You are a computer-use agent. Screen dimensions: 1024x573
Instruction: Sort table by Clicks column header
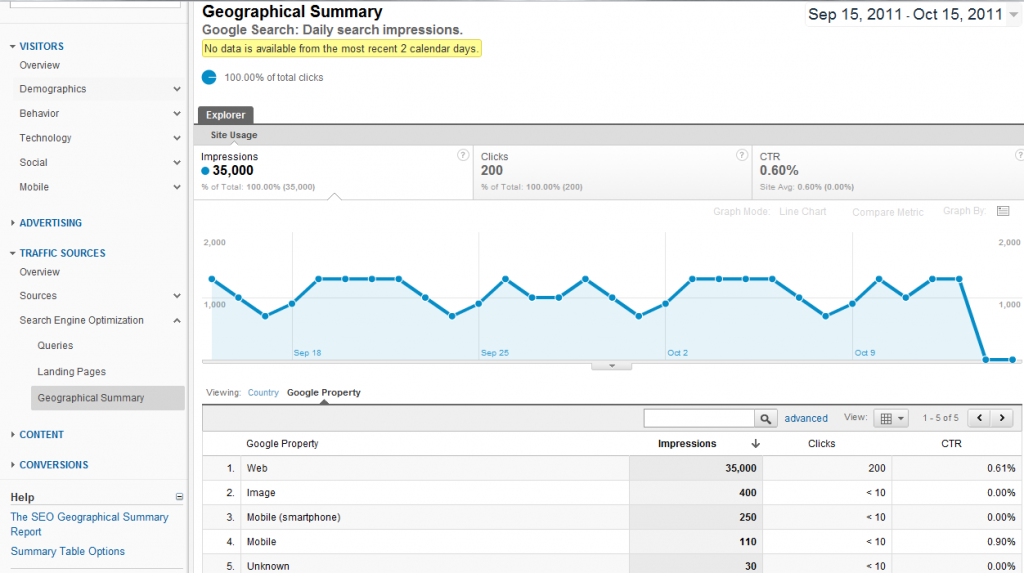[821, 444]
